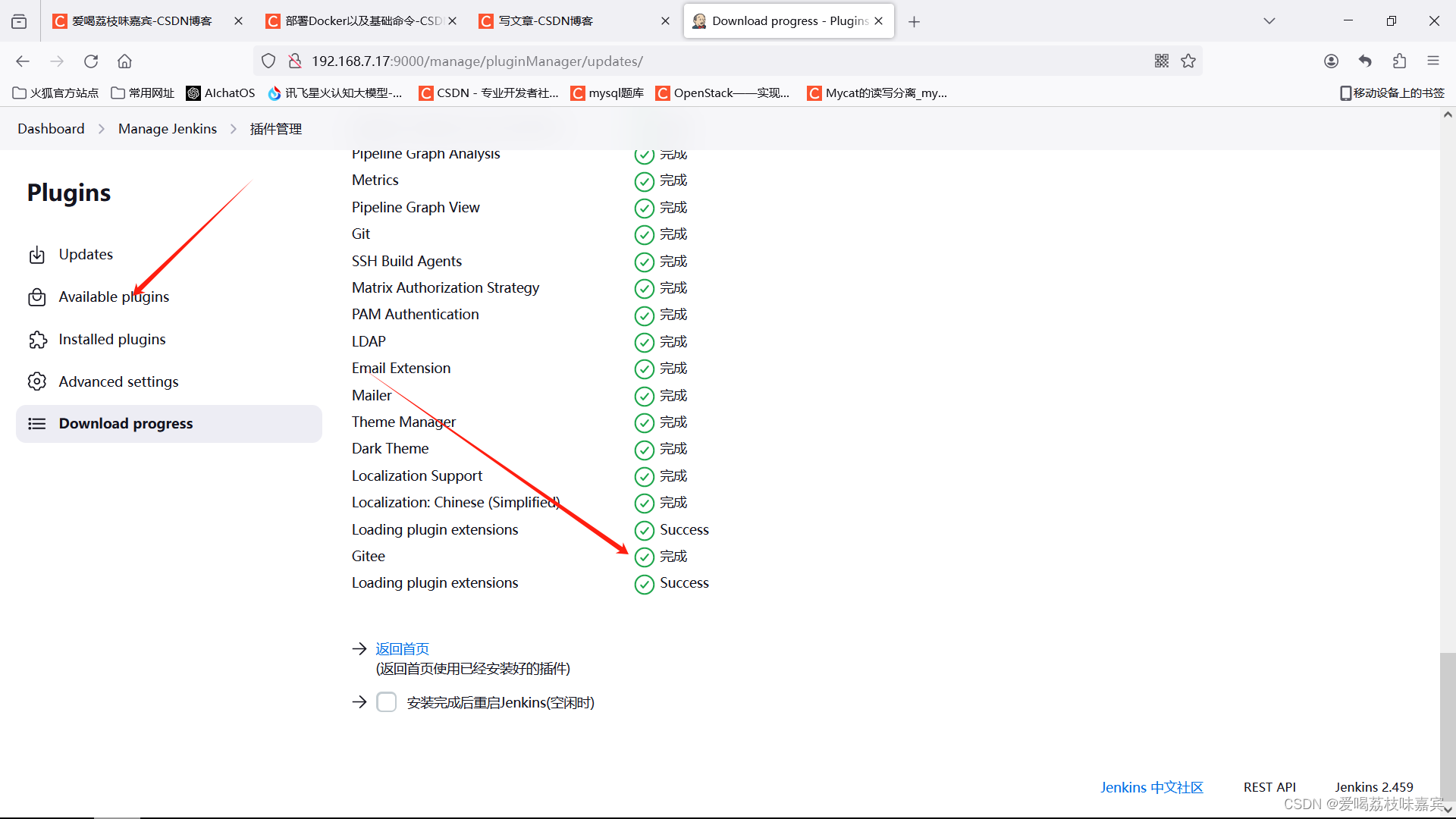1456x819 pixels.
Task: Click the tracking protection shield icon
Action: (268, 61)
